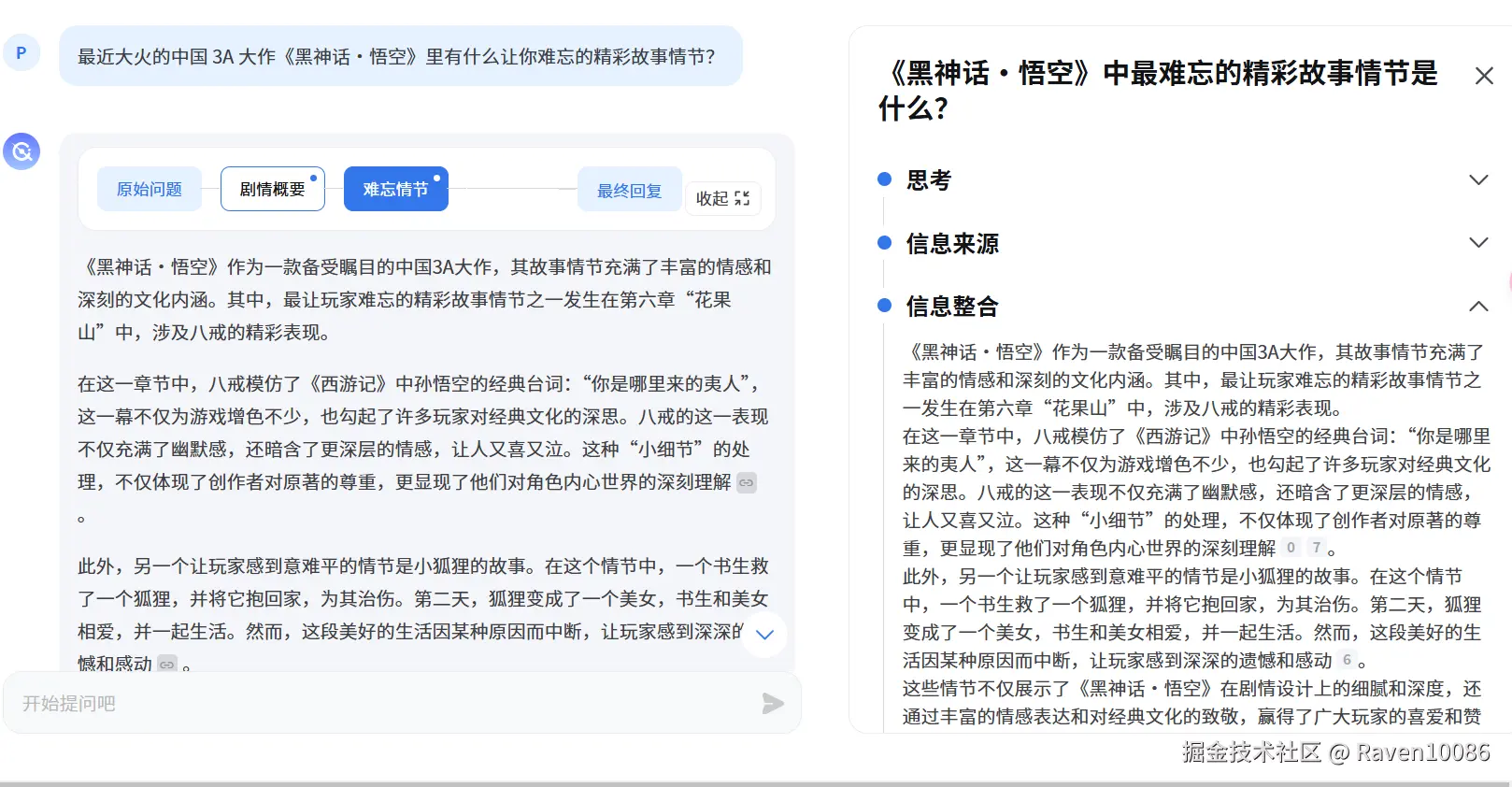Click the user avatar P icon
Screen dimensions: 1512x787
(21, 52)
